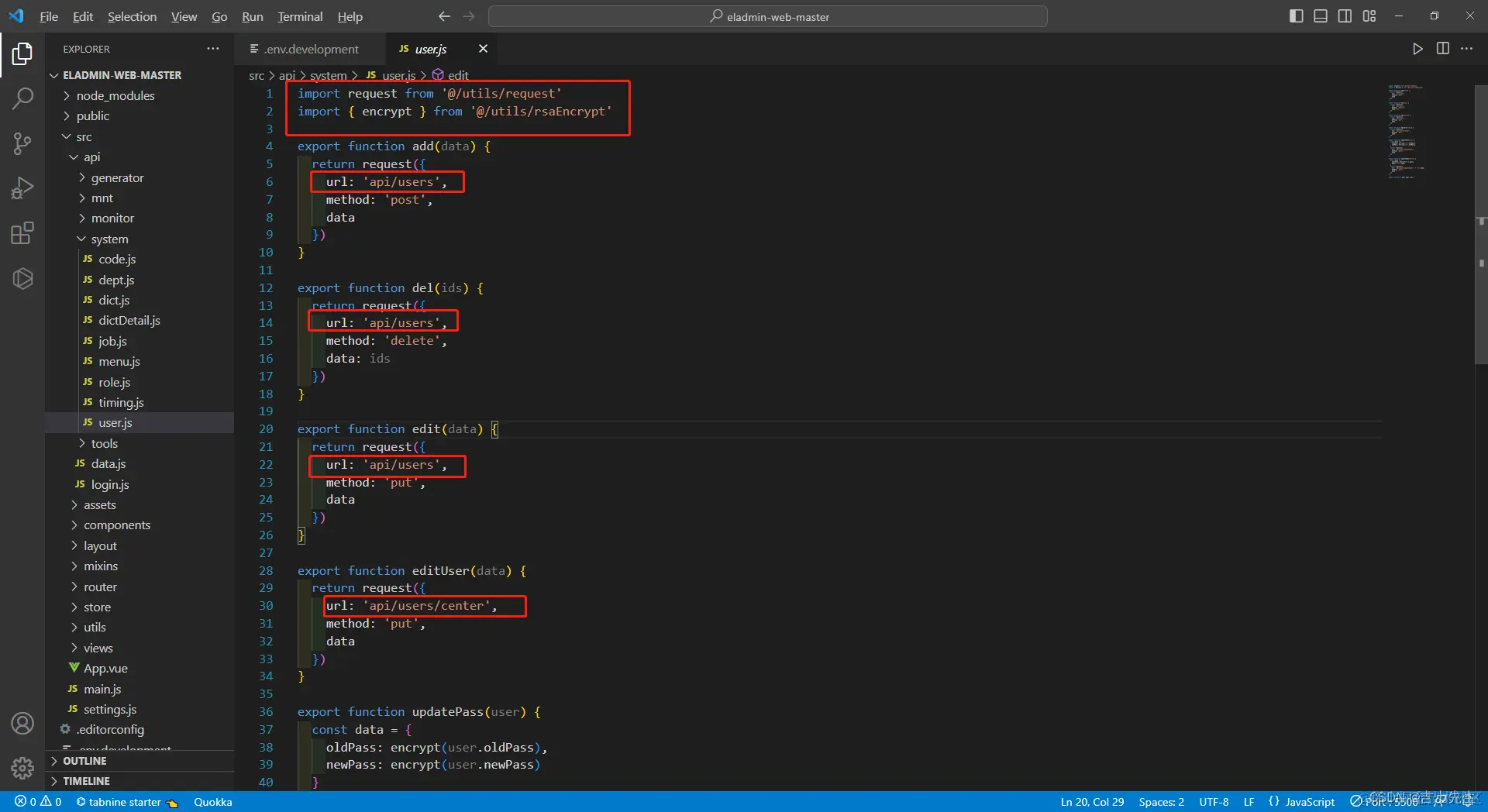Open the View menu
This screenshot has width=1488, height=812.
[184, 16]
